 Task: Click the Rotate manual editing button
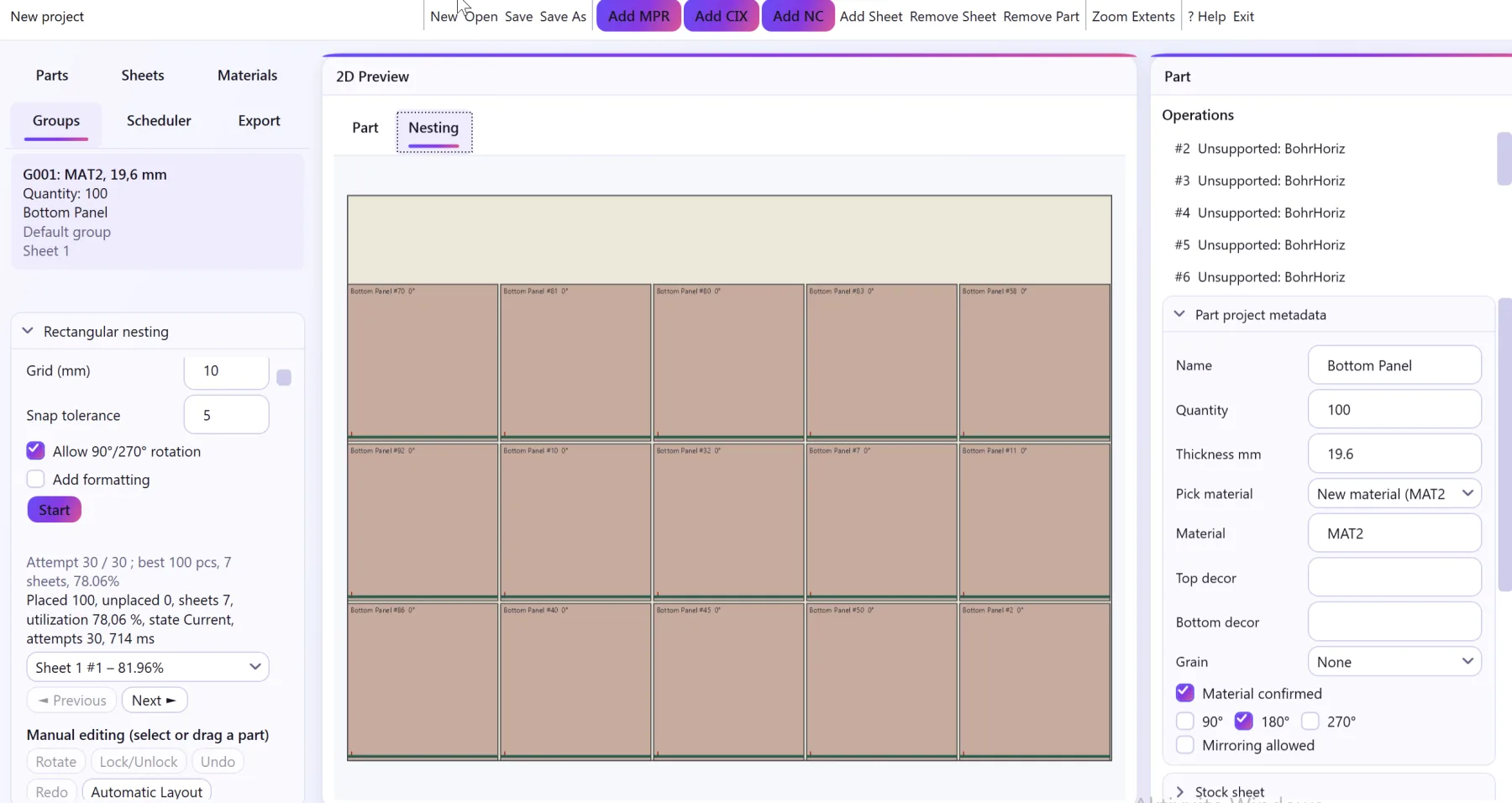[56, 762]
